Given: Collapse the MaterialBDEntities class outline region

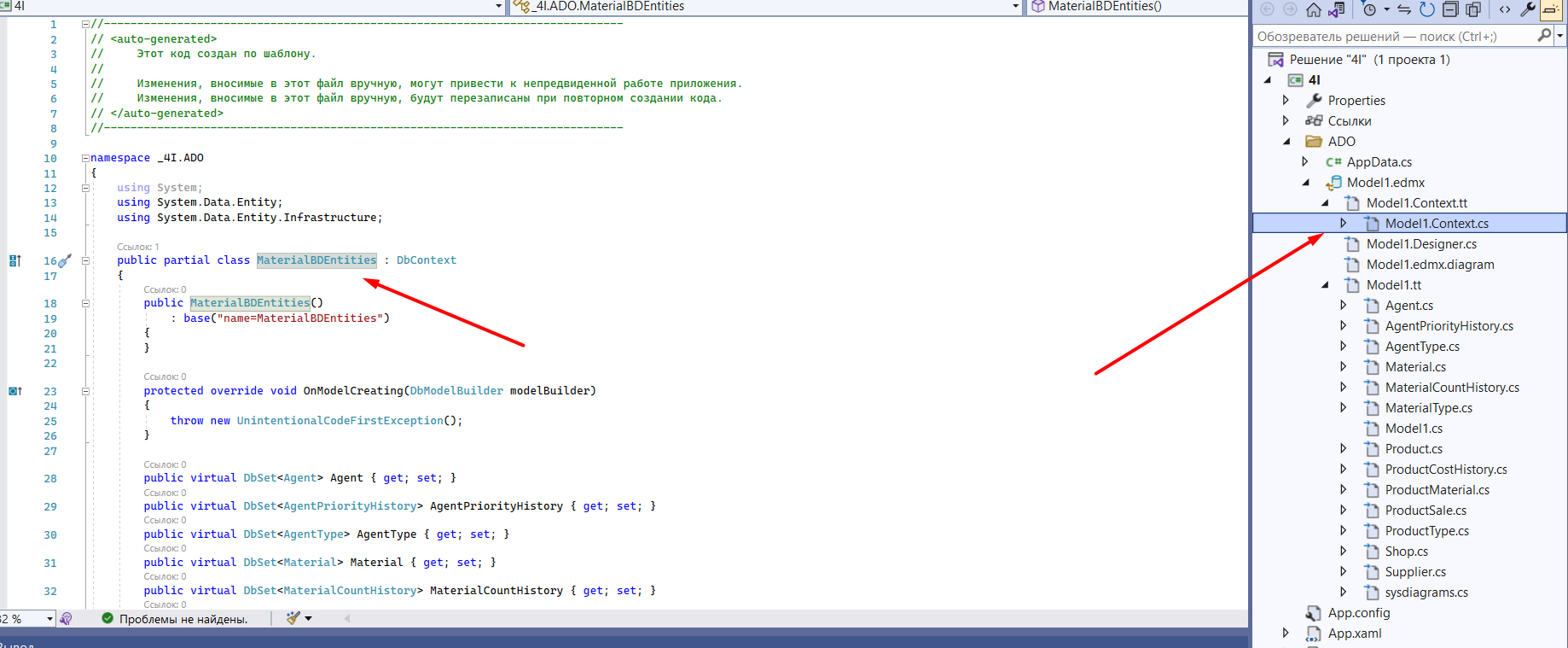Looking at the screenshot, I should click(x=85, y=260).
